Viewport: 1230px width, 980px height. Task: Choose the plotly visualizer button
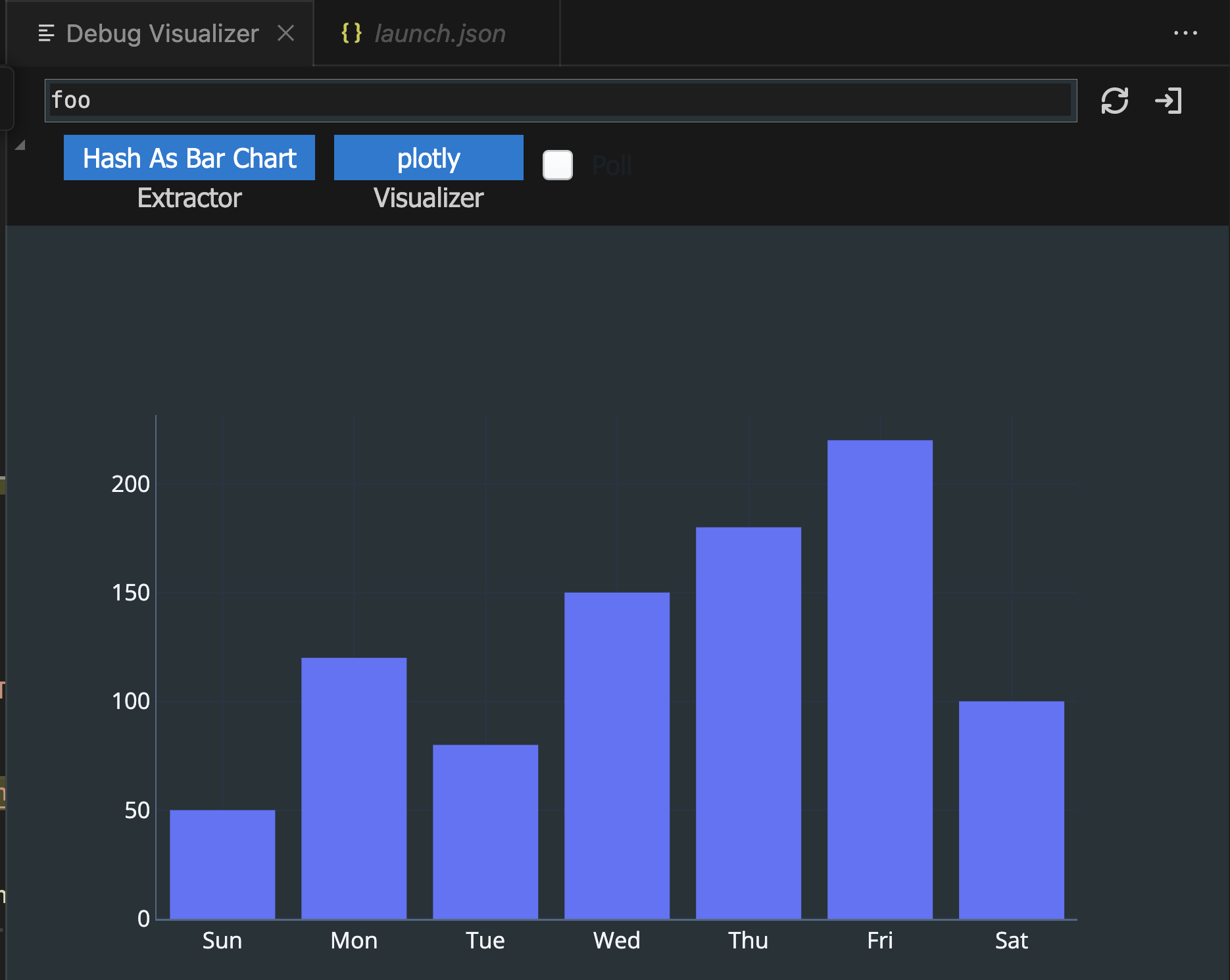coord(428,158)
